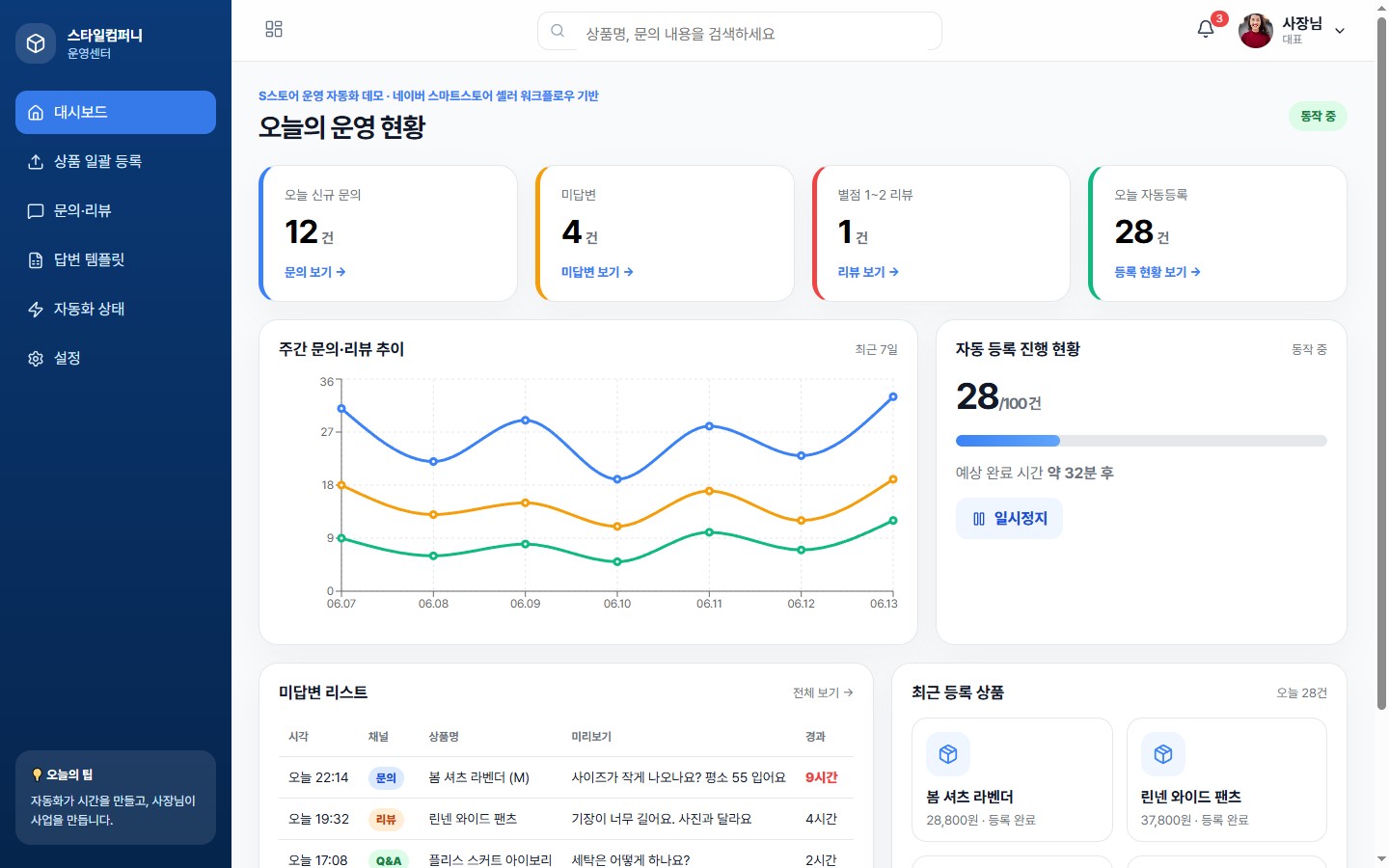
Task: Open 전체 보기 for 미답변 리스트
Action: click(823, 692)
